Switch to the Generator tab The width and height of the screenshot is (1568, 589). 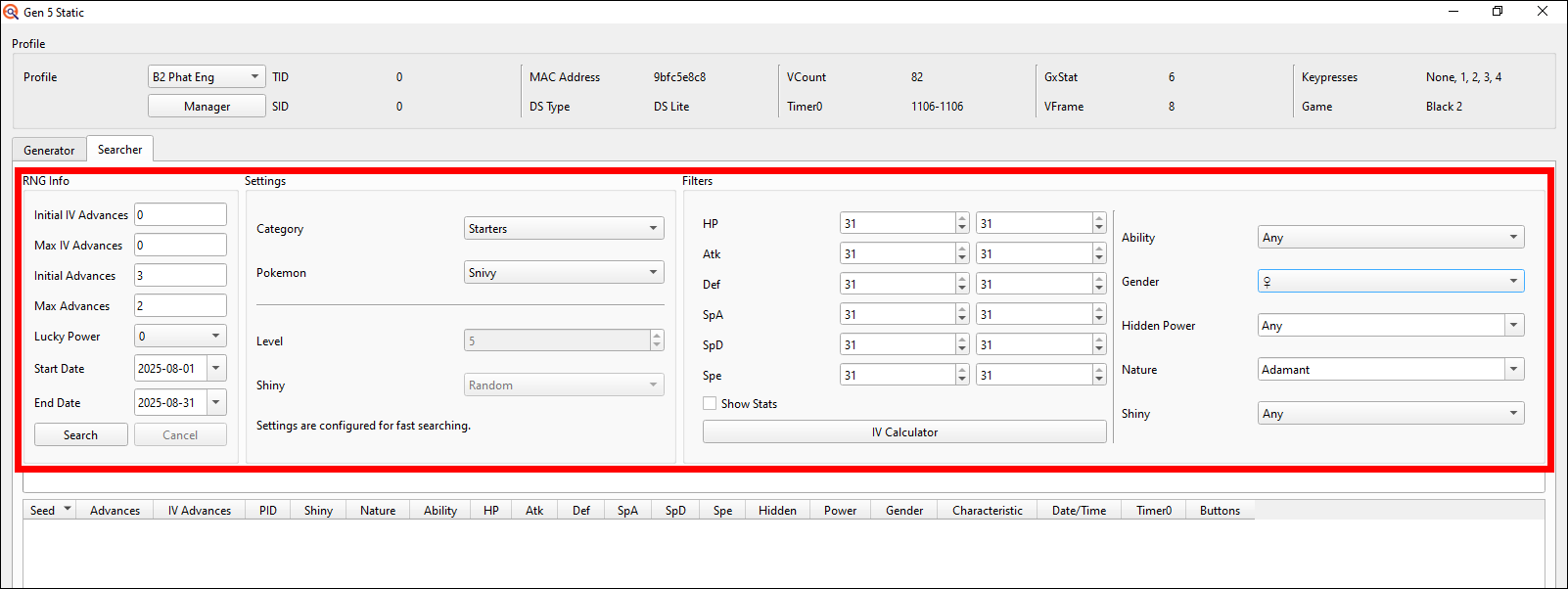49,150
